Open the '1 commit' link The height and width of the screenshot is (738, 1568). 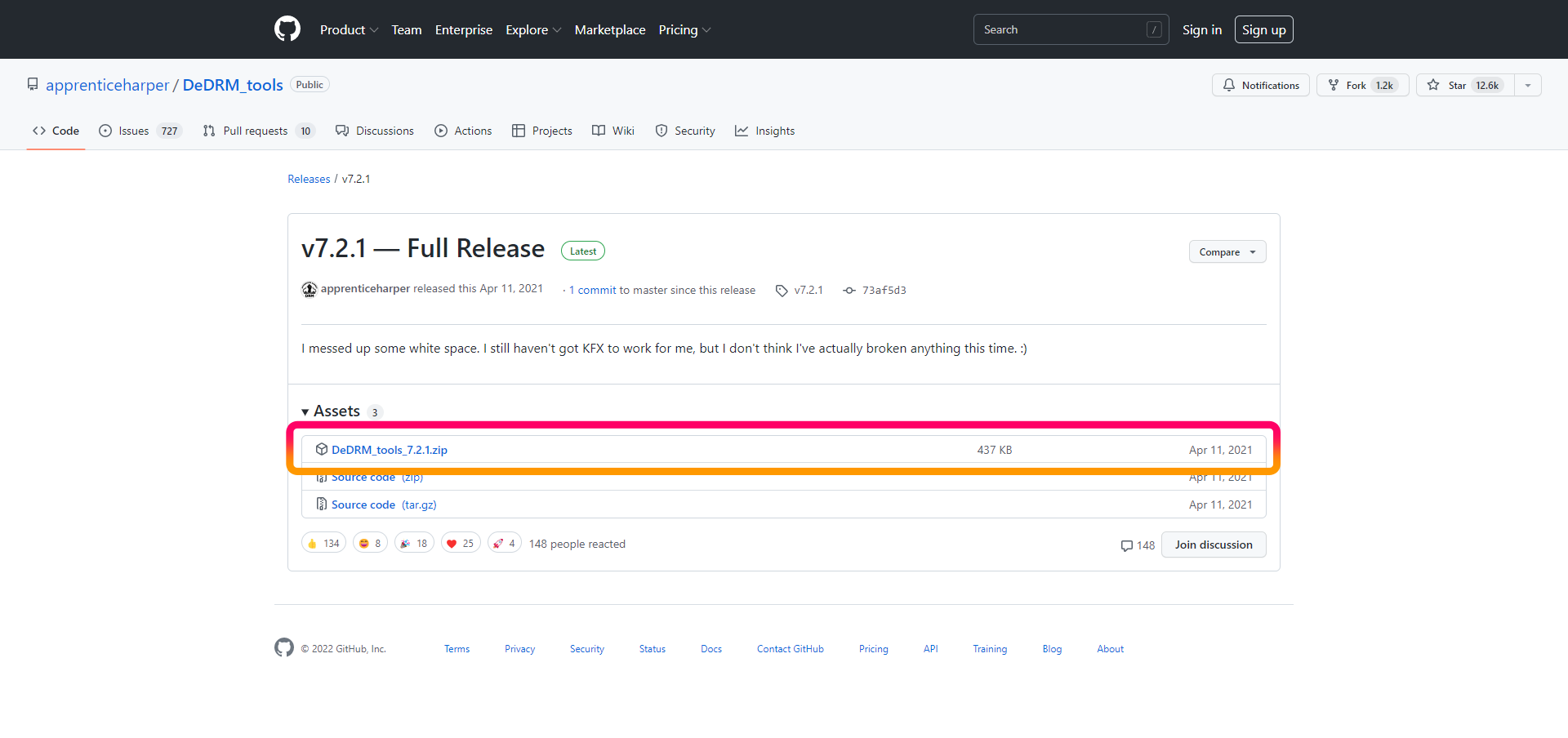(593, 290)
